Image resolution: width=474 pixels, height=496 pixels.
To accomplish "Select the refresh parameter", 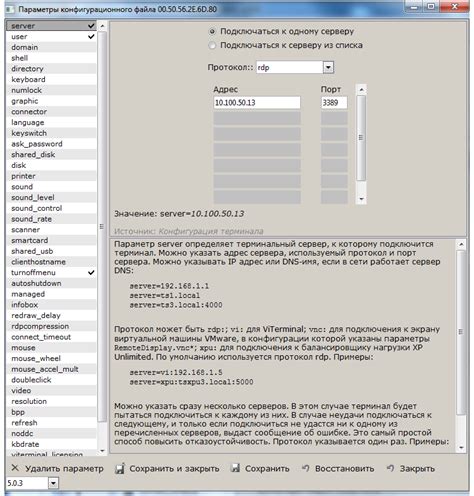I will coord(52,423).
